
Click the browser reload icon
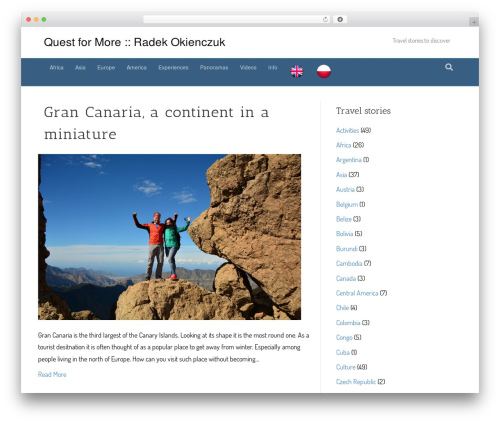pos(325,20)
